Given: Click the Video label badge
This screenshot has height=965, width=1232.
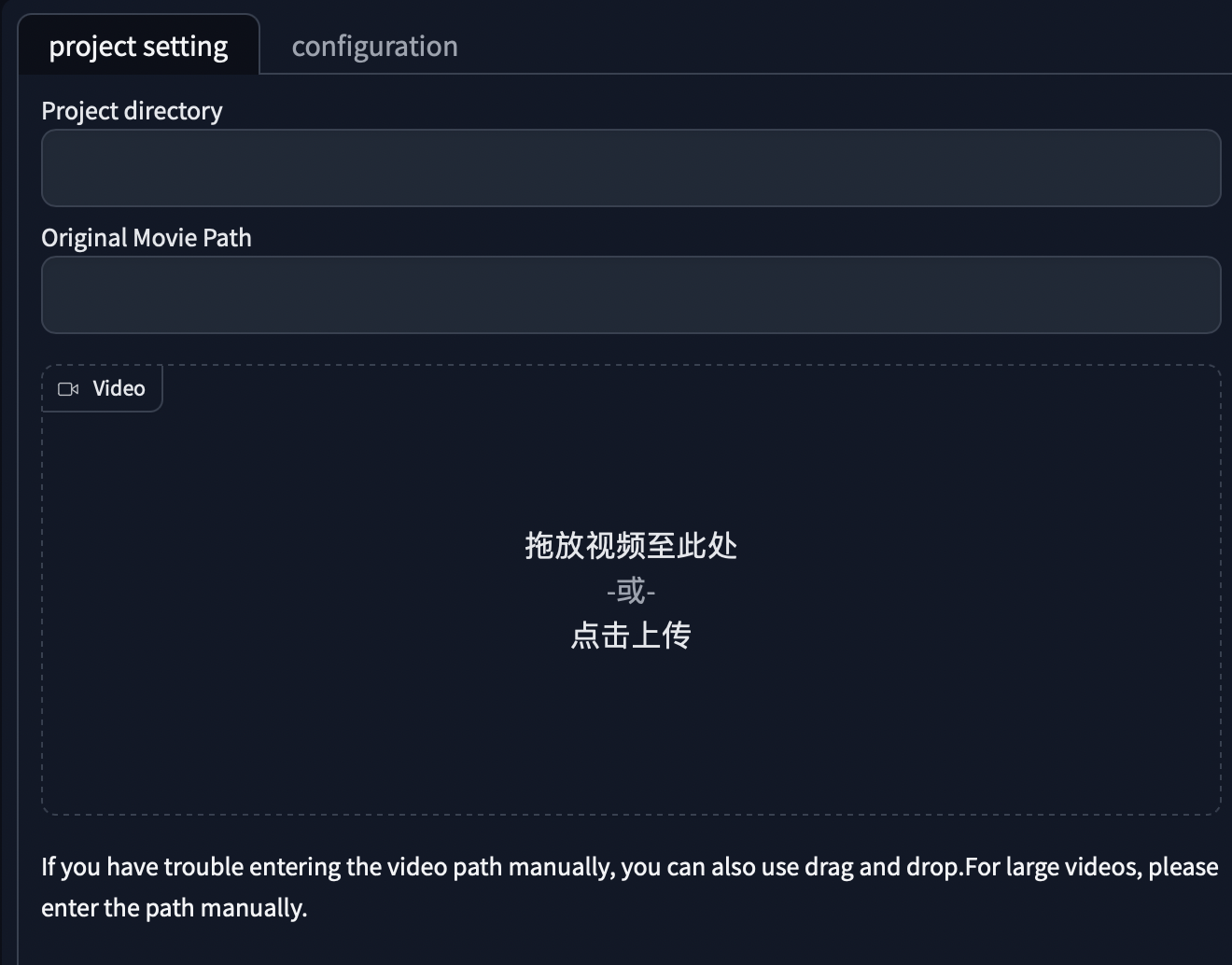Looking at the screenshot, I should point(102,388).
